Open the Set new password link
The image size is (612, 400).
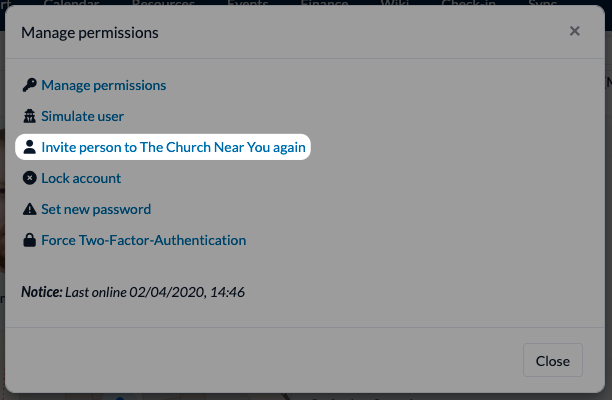96,209
